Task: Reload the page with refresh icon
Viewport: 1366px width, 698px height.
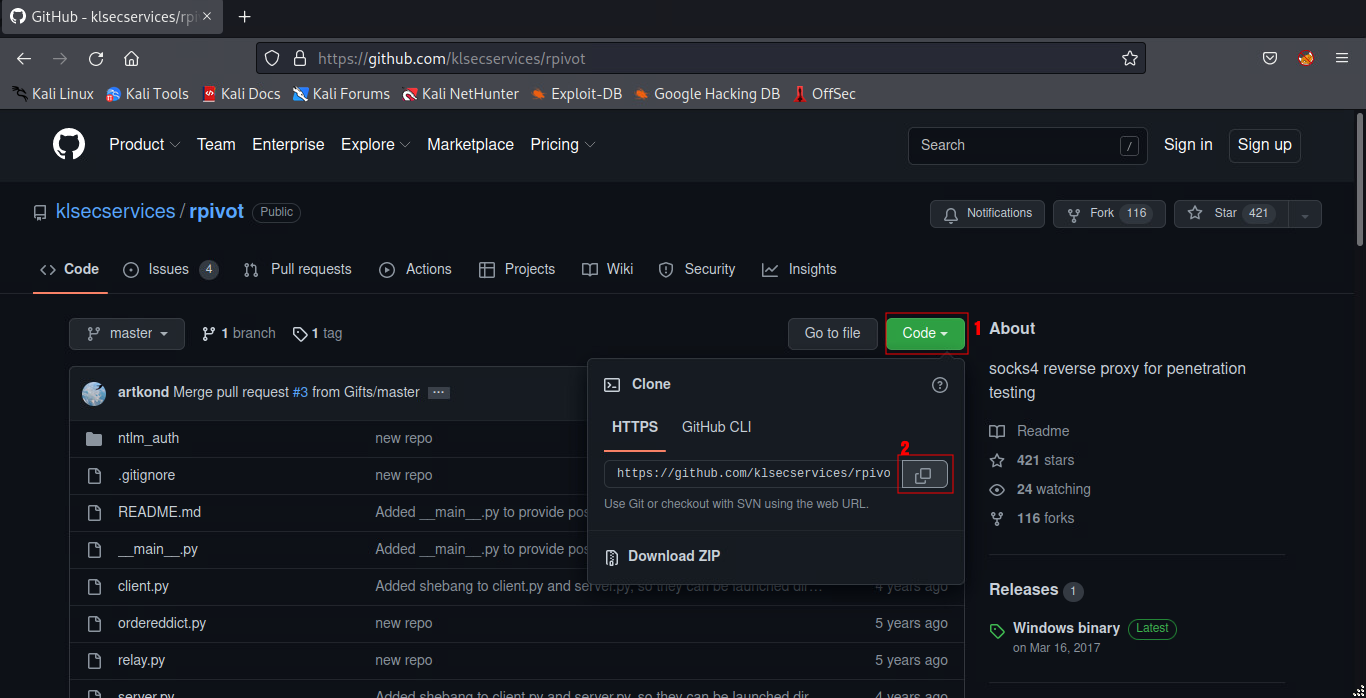Action: [96, 58]
